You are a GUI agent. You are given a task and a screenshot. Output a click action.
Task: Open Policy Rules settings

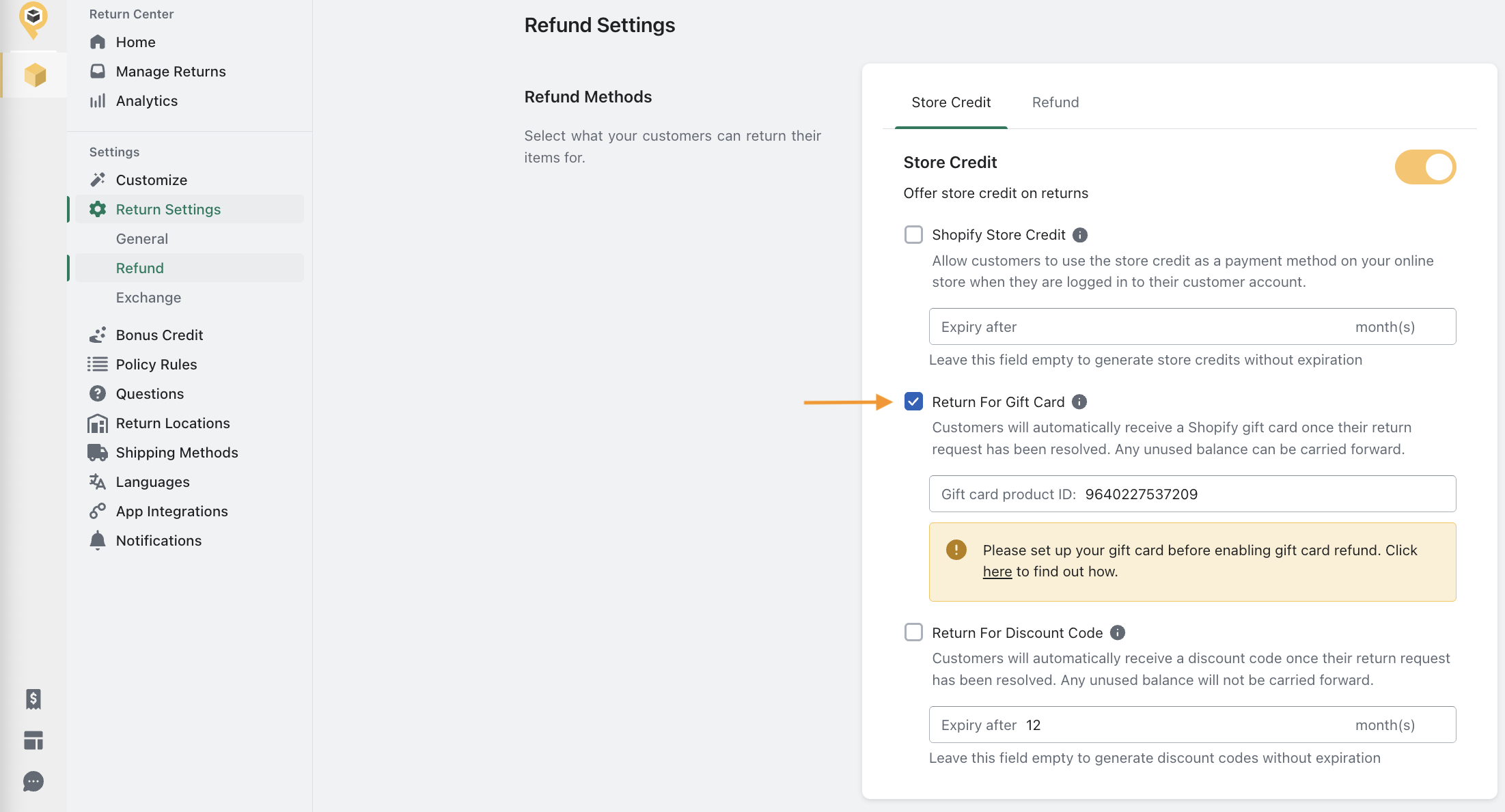[190, 364]
